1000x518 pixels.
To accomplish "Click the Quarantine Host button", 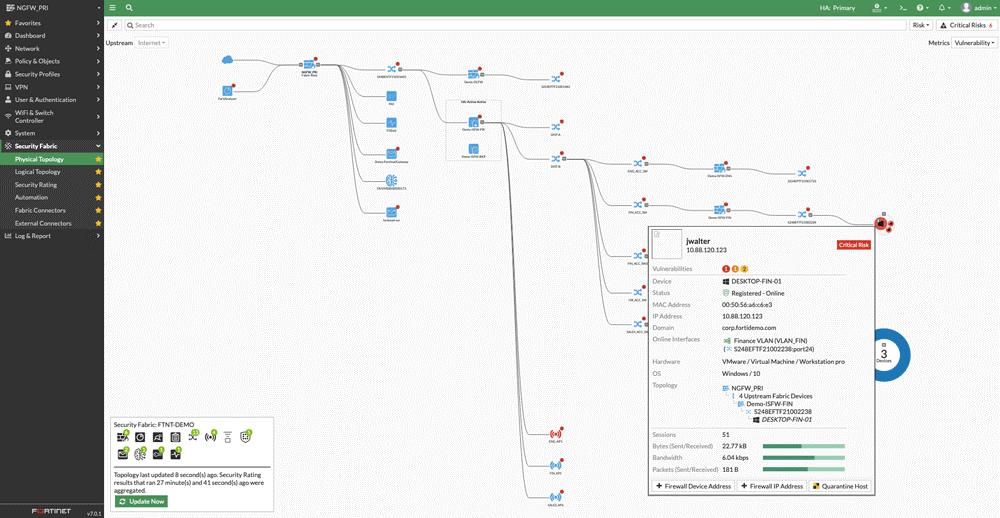I will coord(839,486).
